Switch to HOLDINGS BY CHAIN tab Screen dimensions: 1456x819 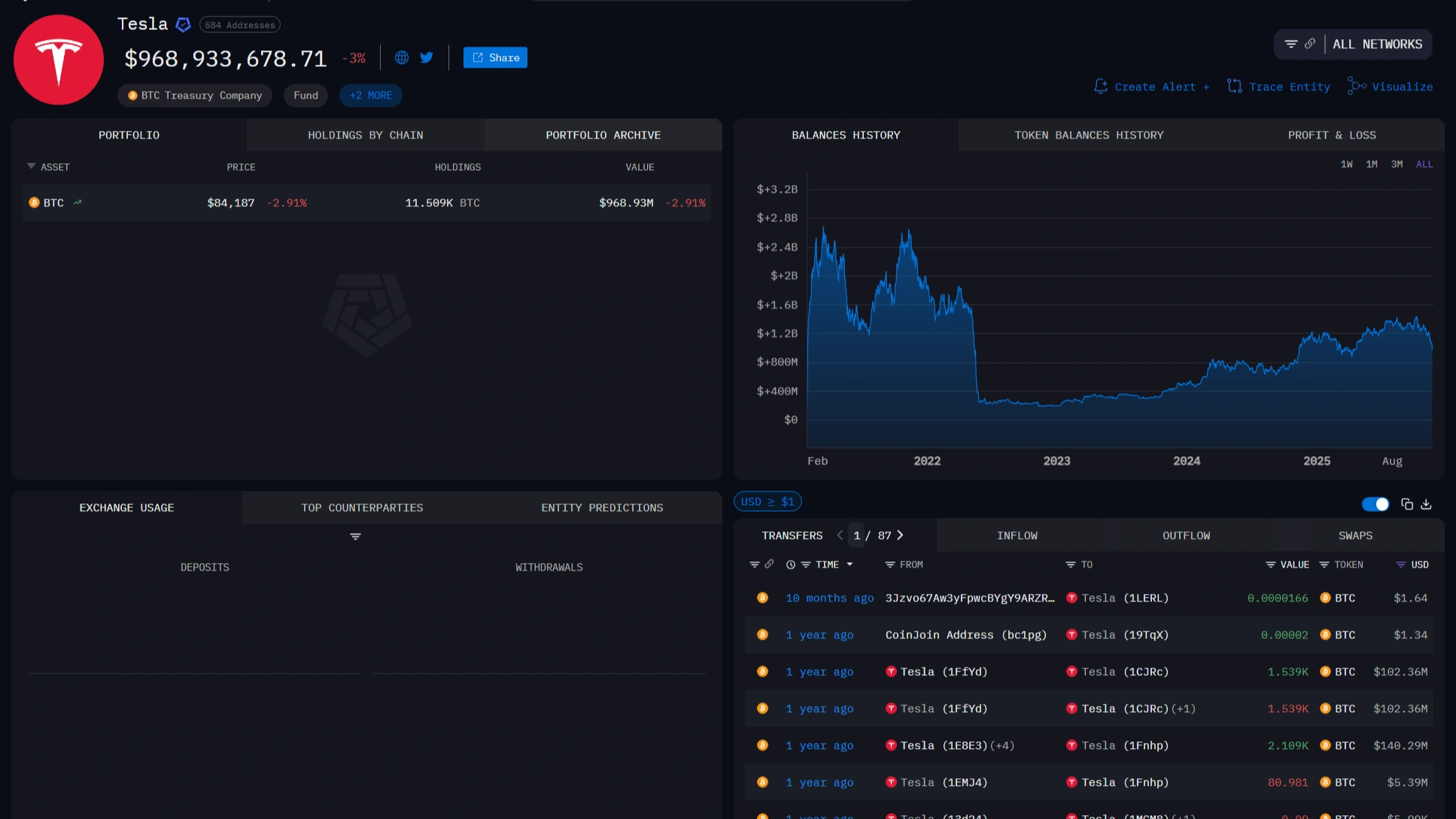tap(365, 135)
